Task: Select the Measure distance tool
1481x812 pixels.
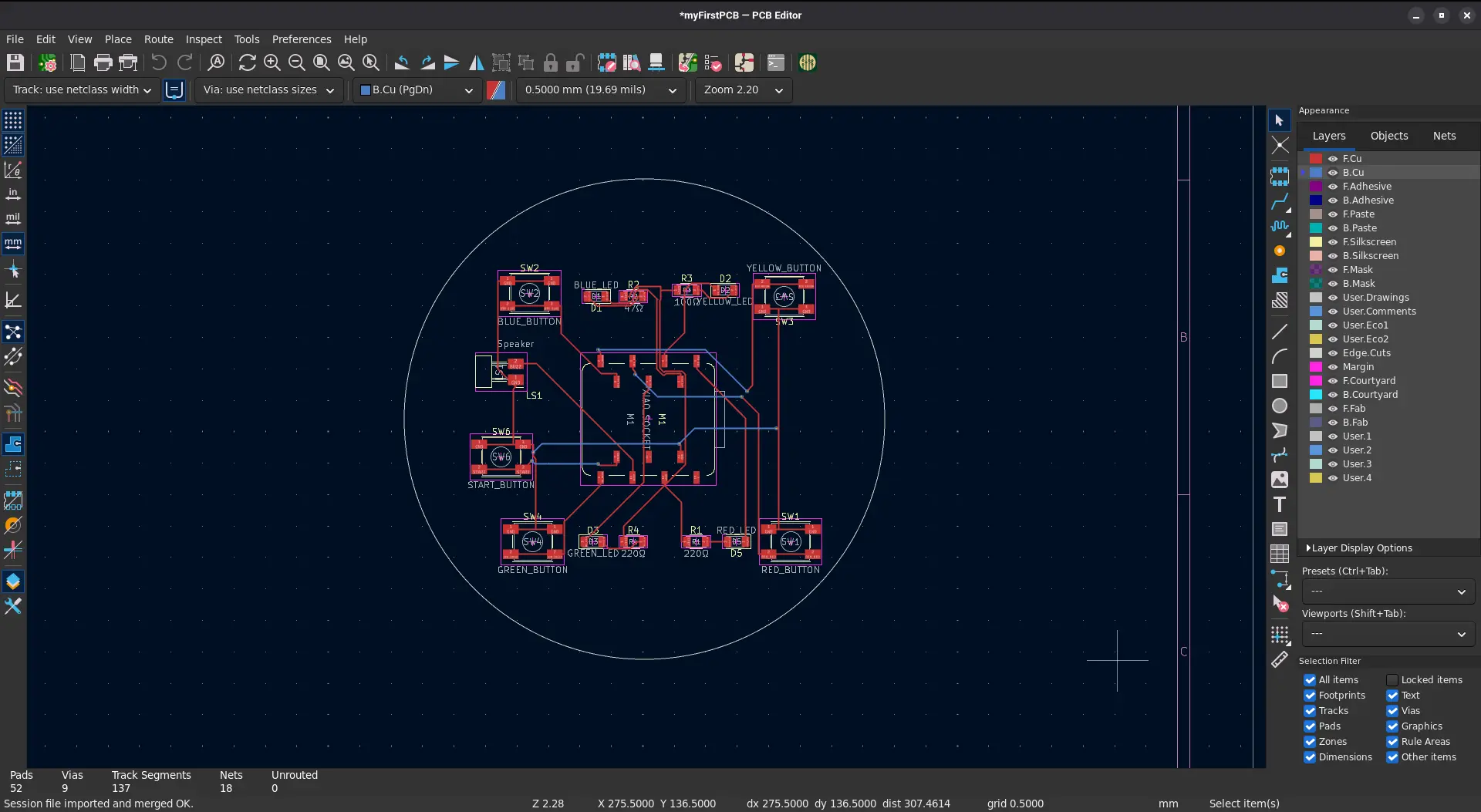Action: 1280,660
